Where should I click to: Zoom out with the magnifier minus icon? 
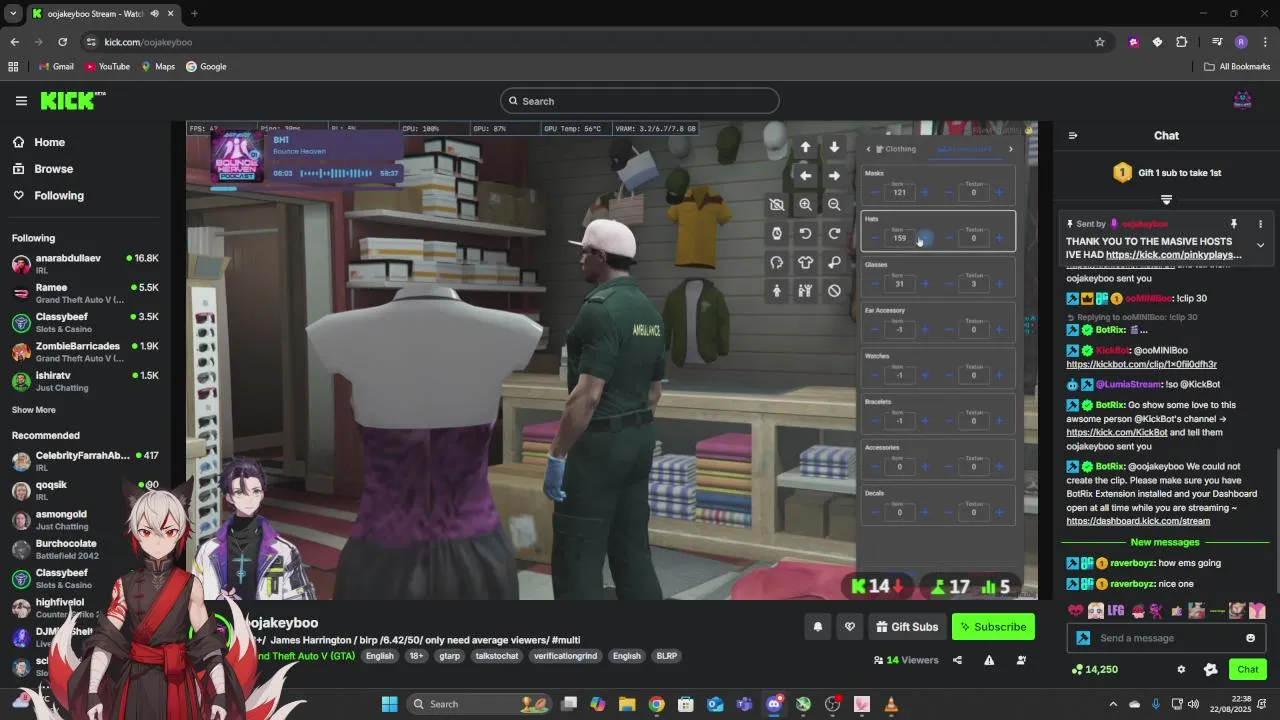pos(834,204)
